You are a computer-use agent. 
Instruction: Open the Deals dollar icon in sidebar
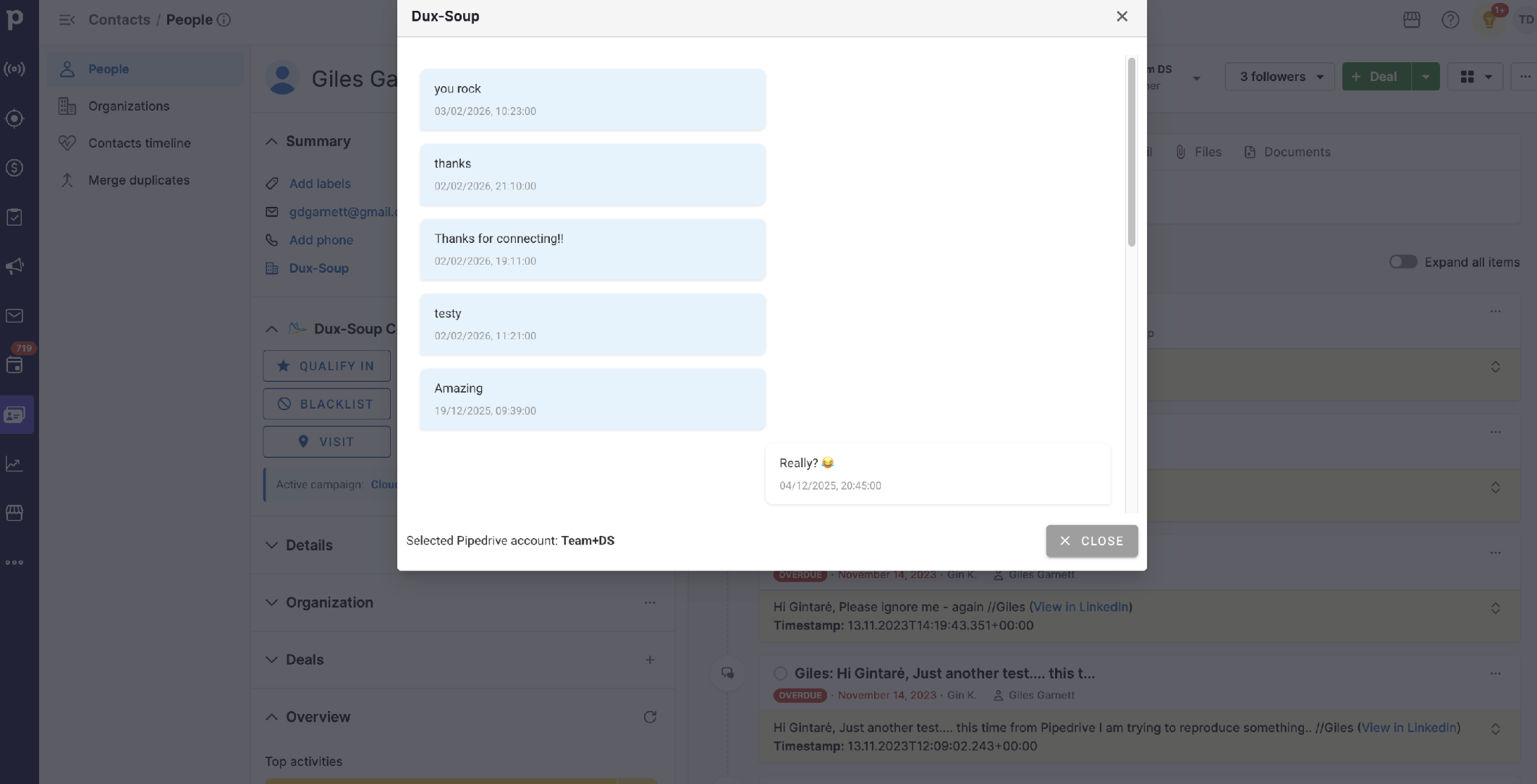pos(14,168)
